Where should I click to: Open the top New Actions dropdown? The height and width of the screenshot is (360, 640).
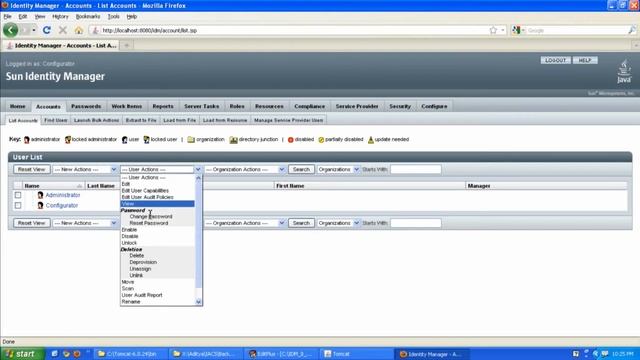click(x=85, y=169)
